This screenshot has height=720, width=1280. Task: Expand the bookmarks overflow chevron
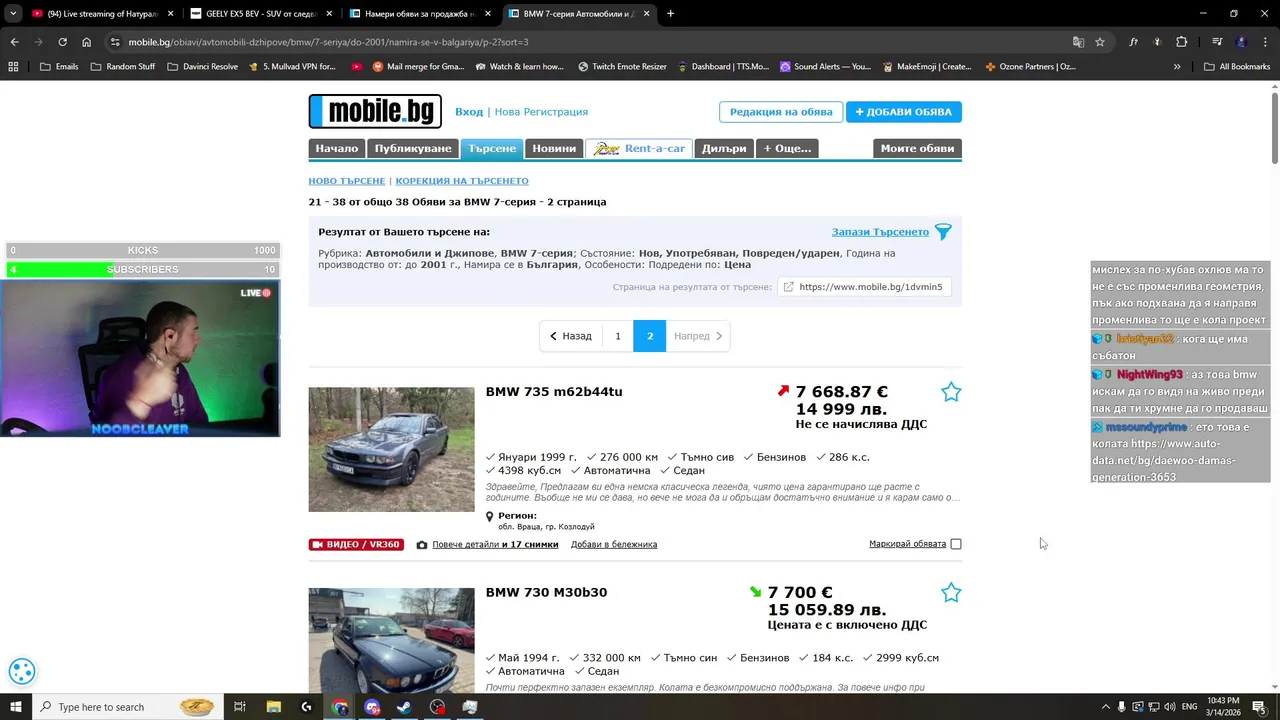pos(1177,67)
